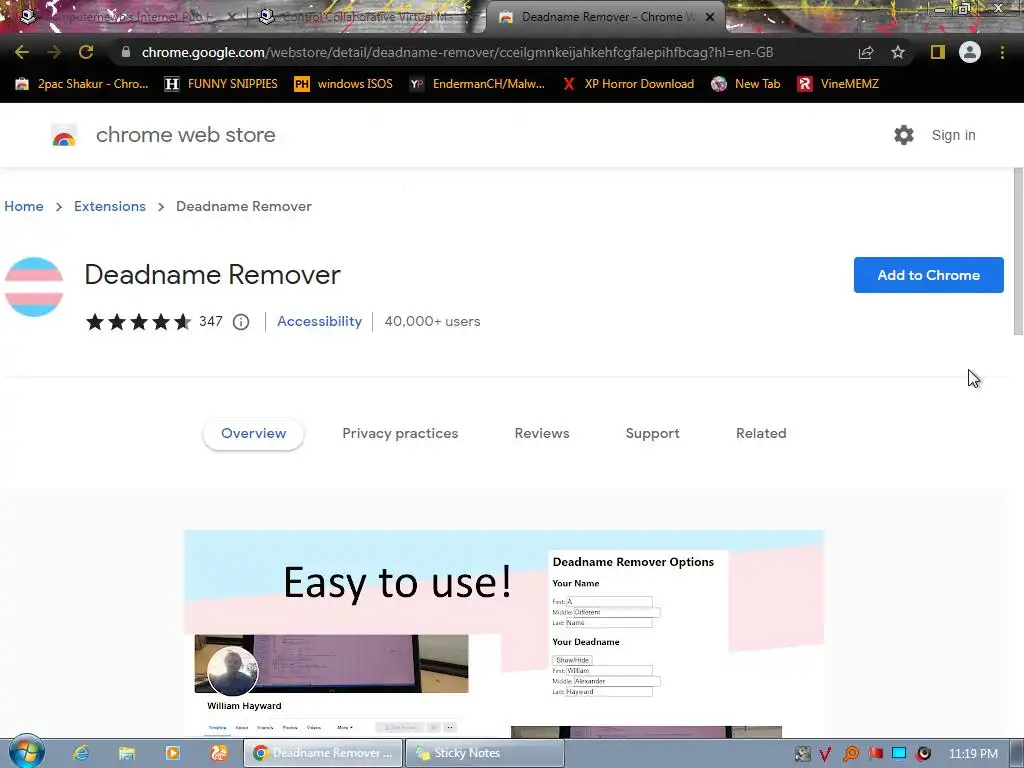
Task: Open the Windows Start orb
Action: [x=27, y=752]
